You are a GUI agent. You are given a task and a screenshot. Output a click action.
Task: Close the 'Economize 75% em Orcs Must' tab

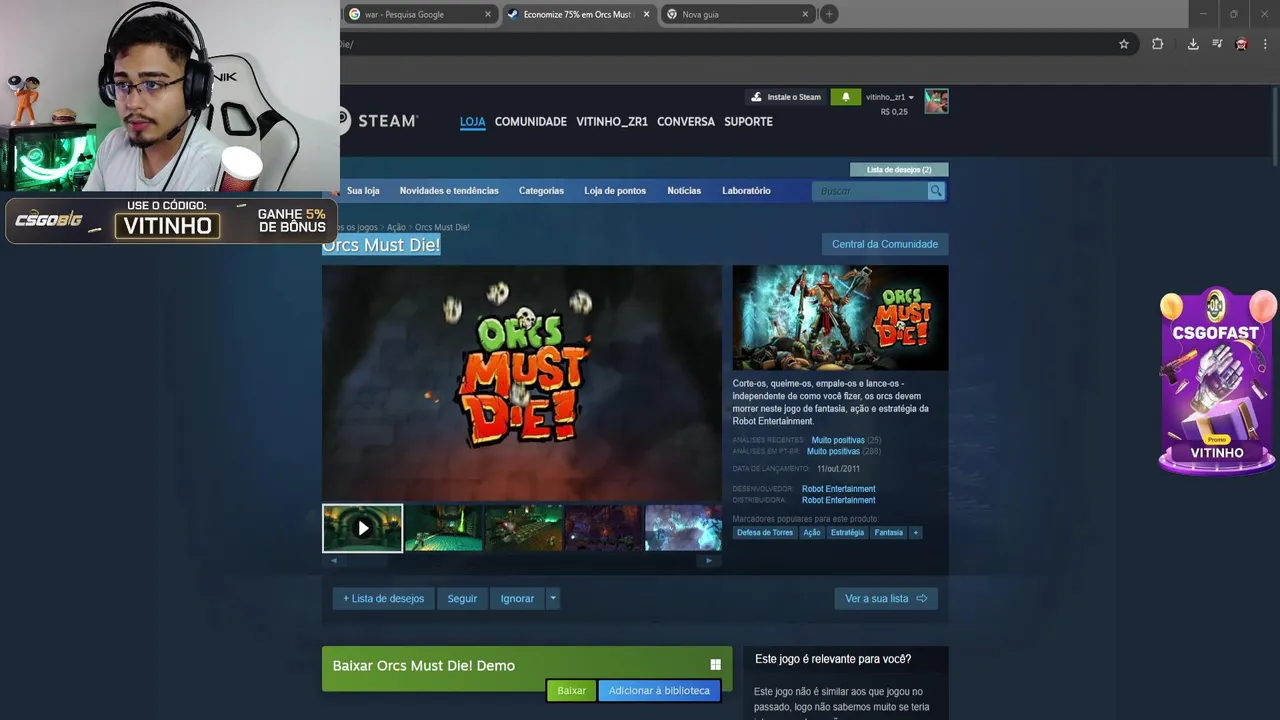(647, 14)
